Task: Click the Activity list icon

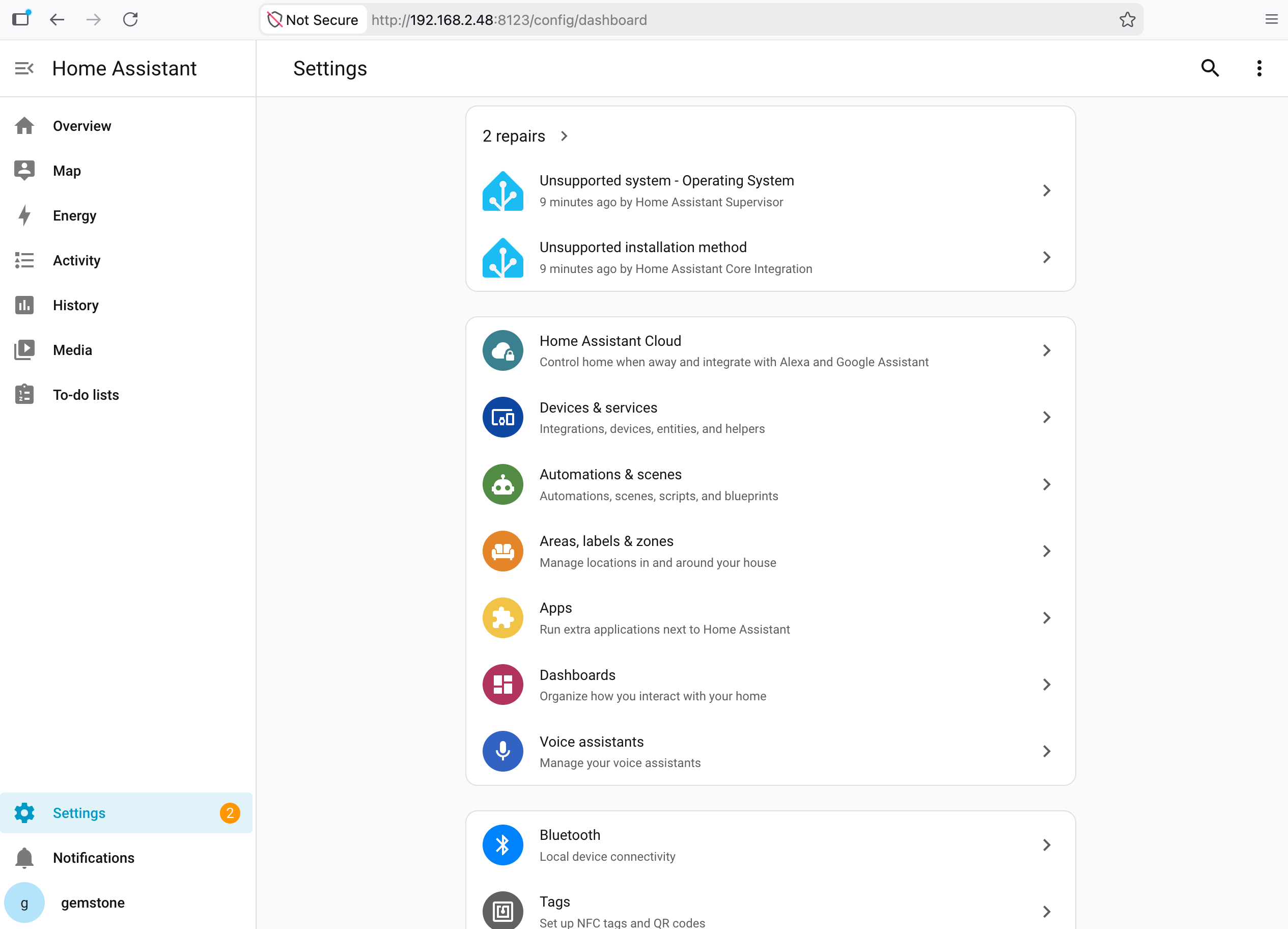Action: coord(24,260)
